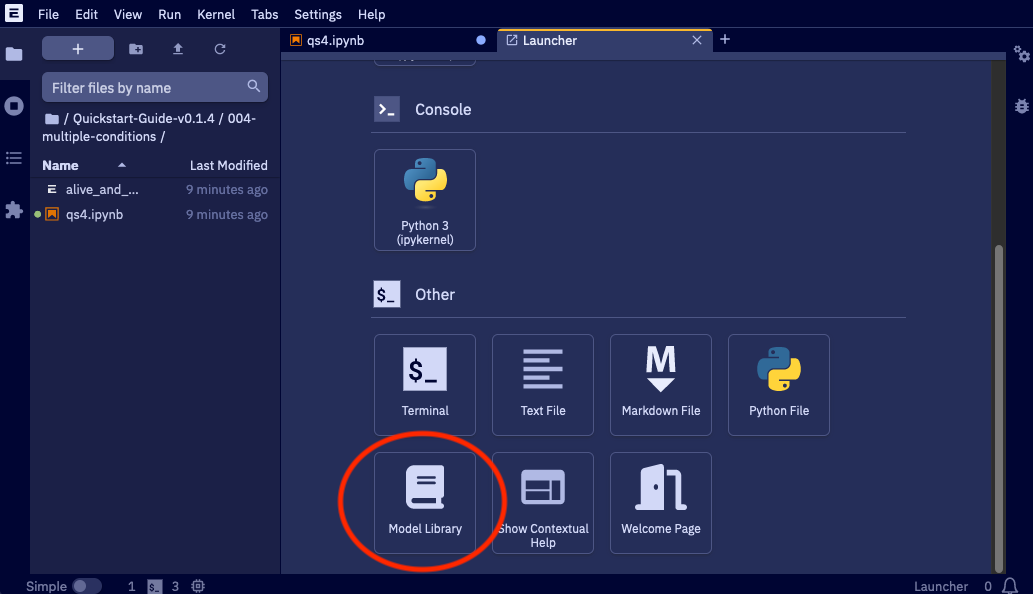This screenshot has height=594, width=1033.
Task: Click the search magnifier in file filter
Action: (x=254, y=86)
